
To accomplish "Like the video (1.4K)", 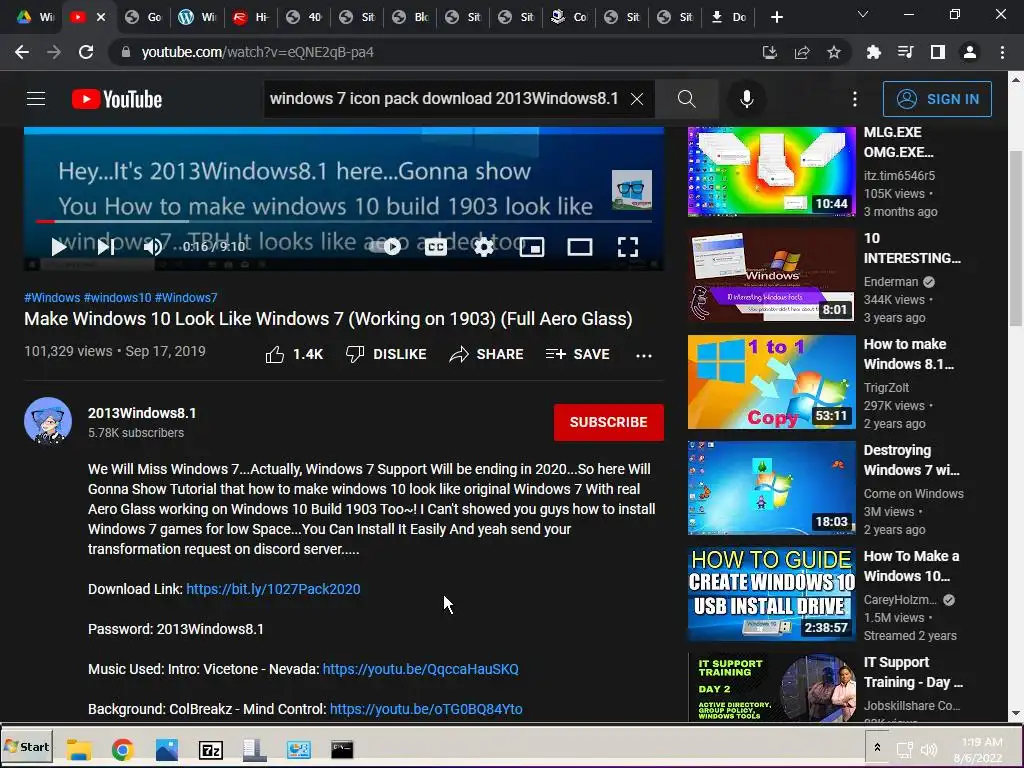I will (294, 355).
